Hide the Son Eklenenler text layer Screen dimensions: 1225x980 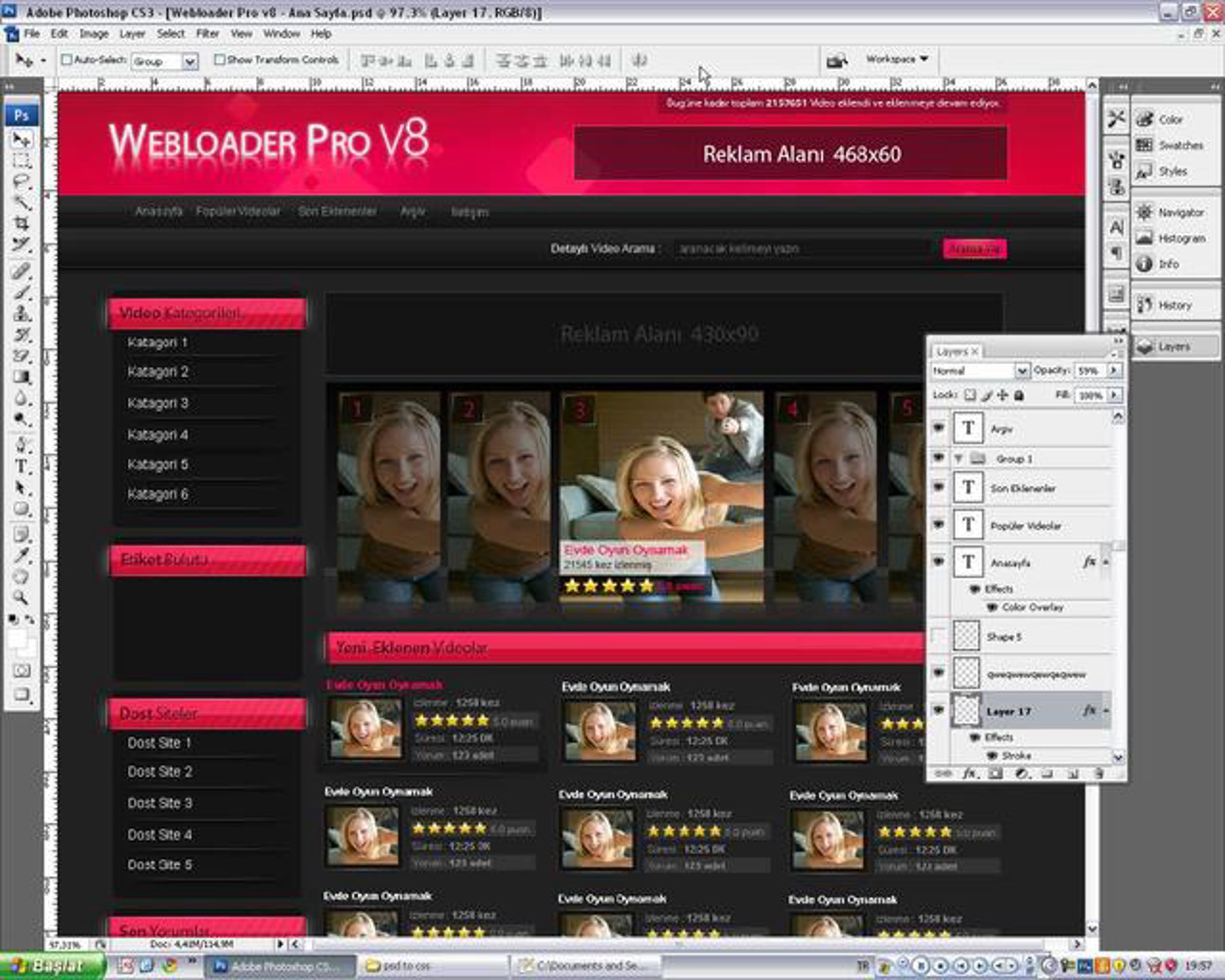(x=939, y=487)
